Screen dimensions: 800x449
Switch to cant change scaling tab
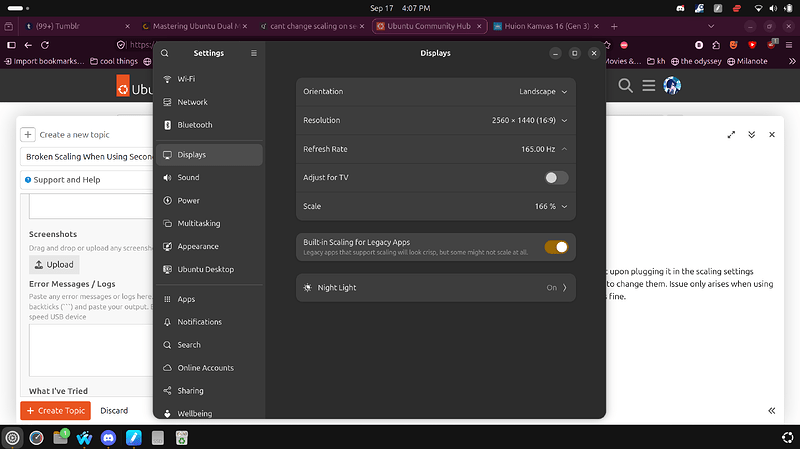pyautogui.click(x=312, y=26)
